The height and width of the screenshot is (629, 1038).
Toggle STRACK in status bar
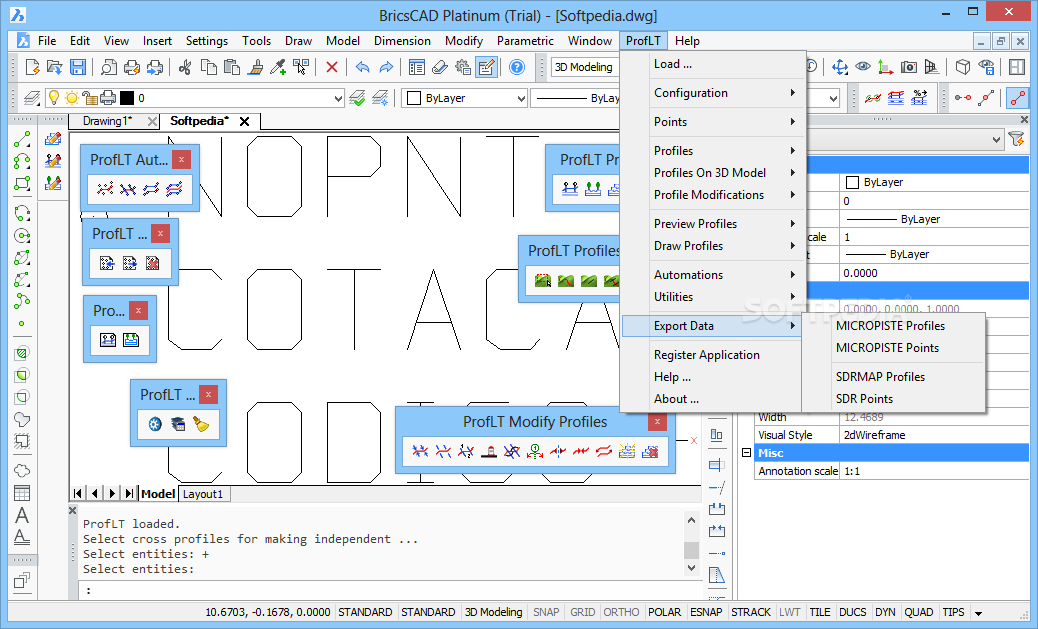click(751, 612)
